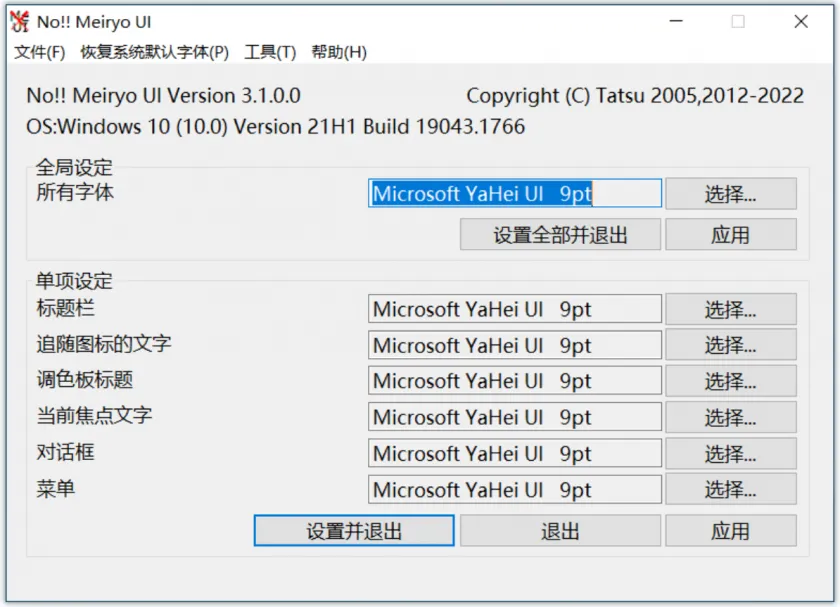The width and height of the screenshot is (840, 607).
Task: Click the 'Copyright (C) Tatsu 2005,2012-2022' text
Action: pyautogui.click(x=635, y=95)
